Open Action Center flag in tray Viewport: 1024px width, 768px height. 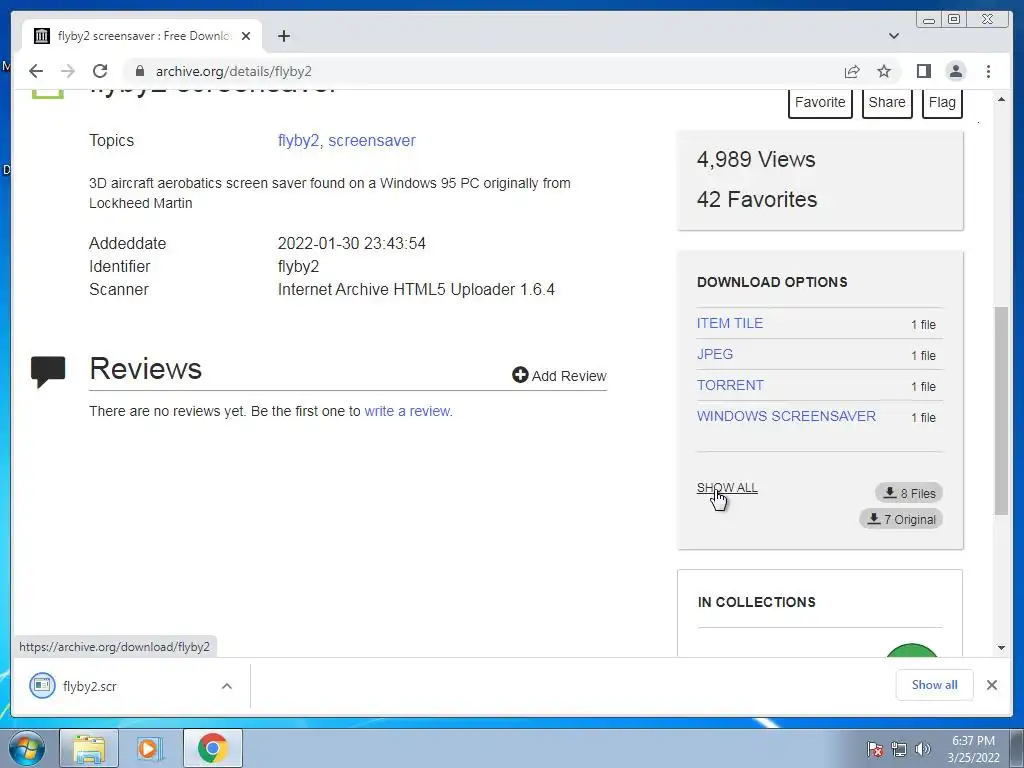(875, 749)
